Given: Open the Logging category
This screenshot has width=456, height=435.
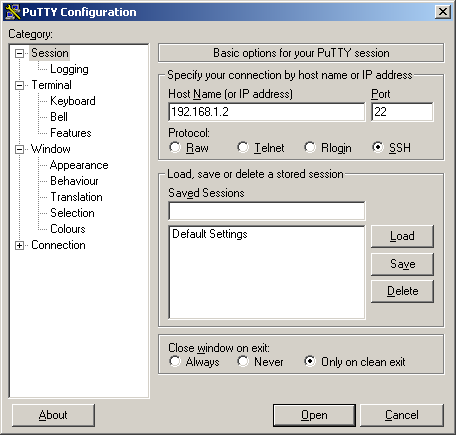Looking at the screenshot, I should click(x=69, y=69).
